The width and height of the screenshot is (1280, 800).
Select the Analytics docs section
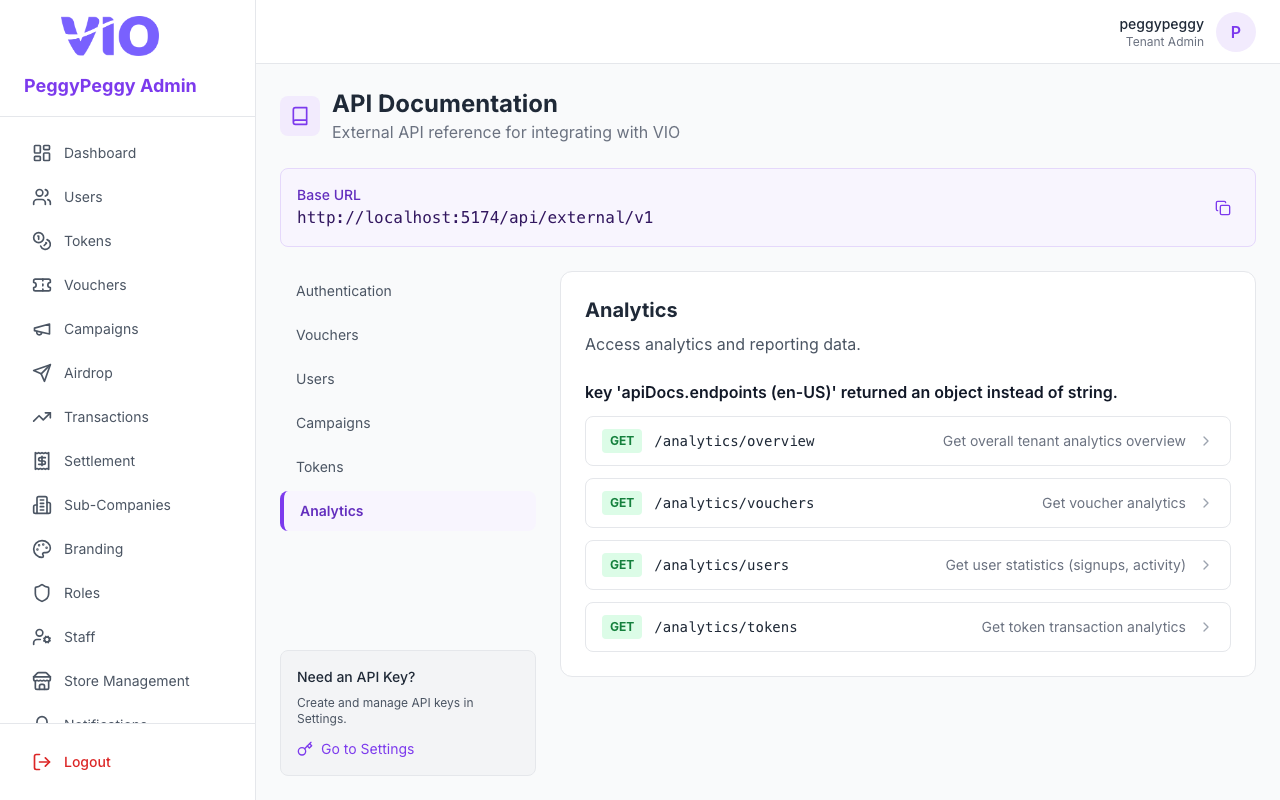click(x=408, y=511)
